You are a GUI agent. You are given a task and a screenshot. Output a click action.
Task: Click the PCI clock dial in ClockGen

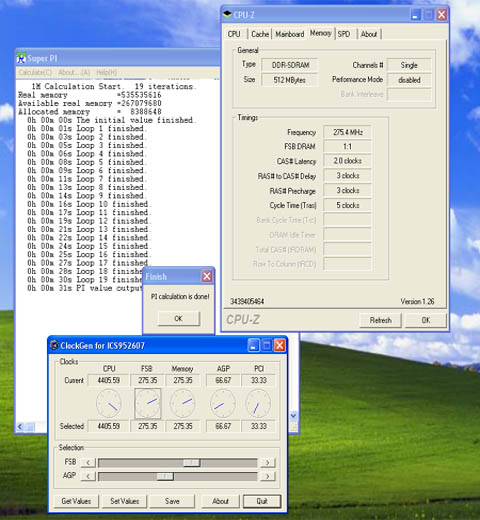[258, 403]
